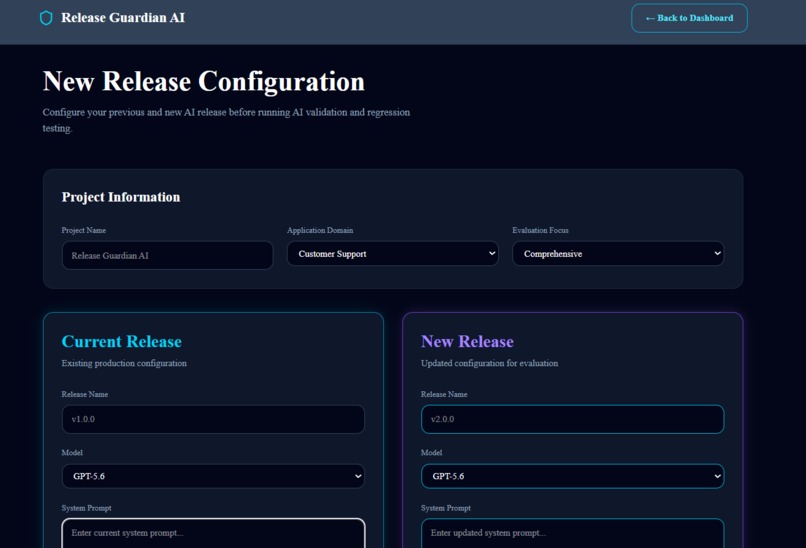Click the shield logo icon
This screenshot has height=548, width=806.
(x=46, y=18)
